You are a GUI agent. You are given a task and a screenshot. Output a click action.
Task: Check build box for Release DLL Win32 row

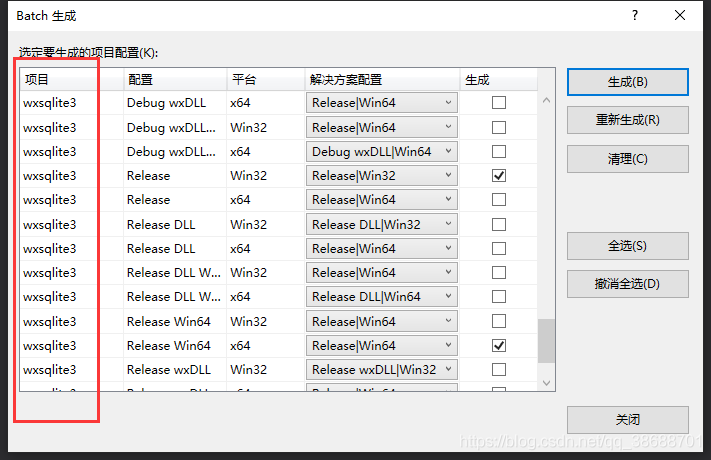pos(499,225)
